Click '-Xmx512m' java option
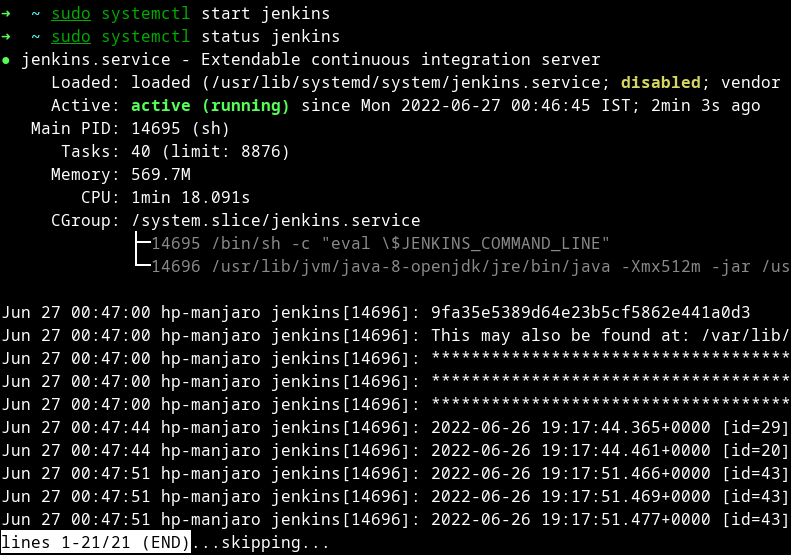The image size is (791, 555). [660, 266]
